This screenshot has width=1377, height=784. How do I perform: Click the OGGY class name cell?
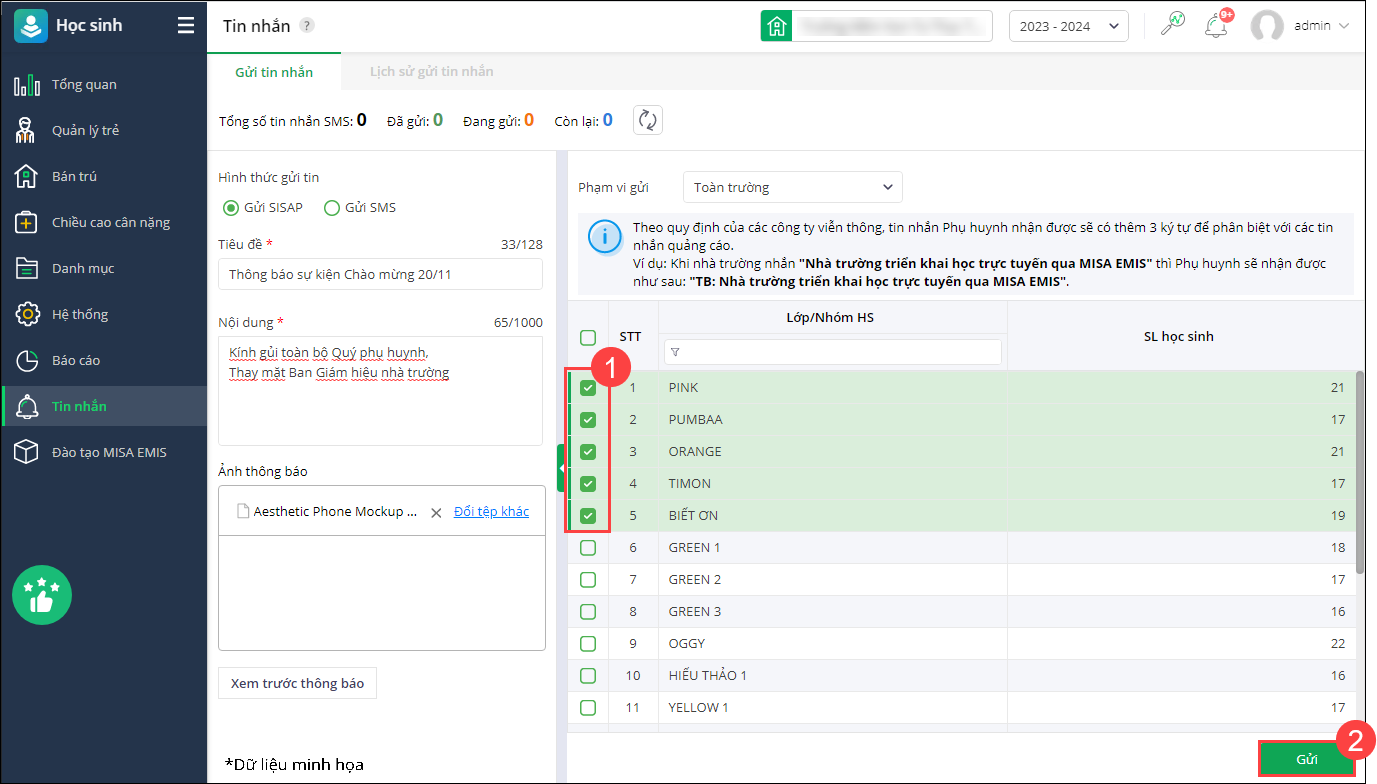point(833,644)
